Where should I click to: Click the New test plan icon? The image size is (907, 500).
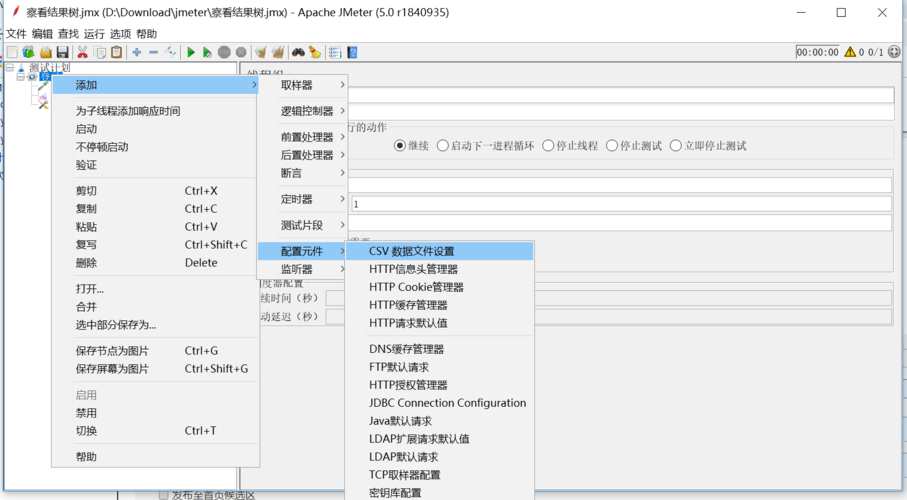pos(12,53)
